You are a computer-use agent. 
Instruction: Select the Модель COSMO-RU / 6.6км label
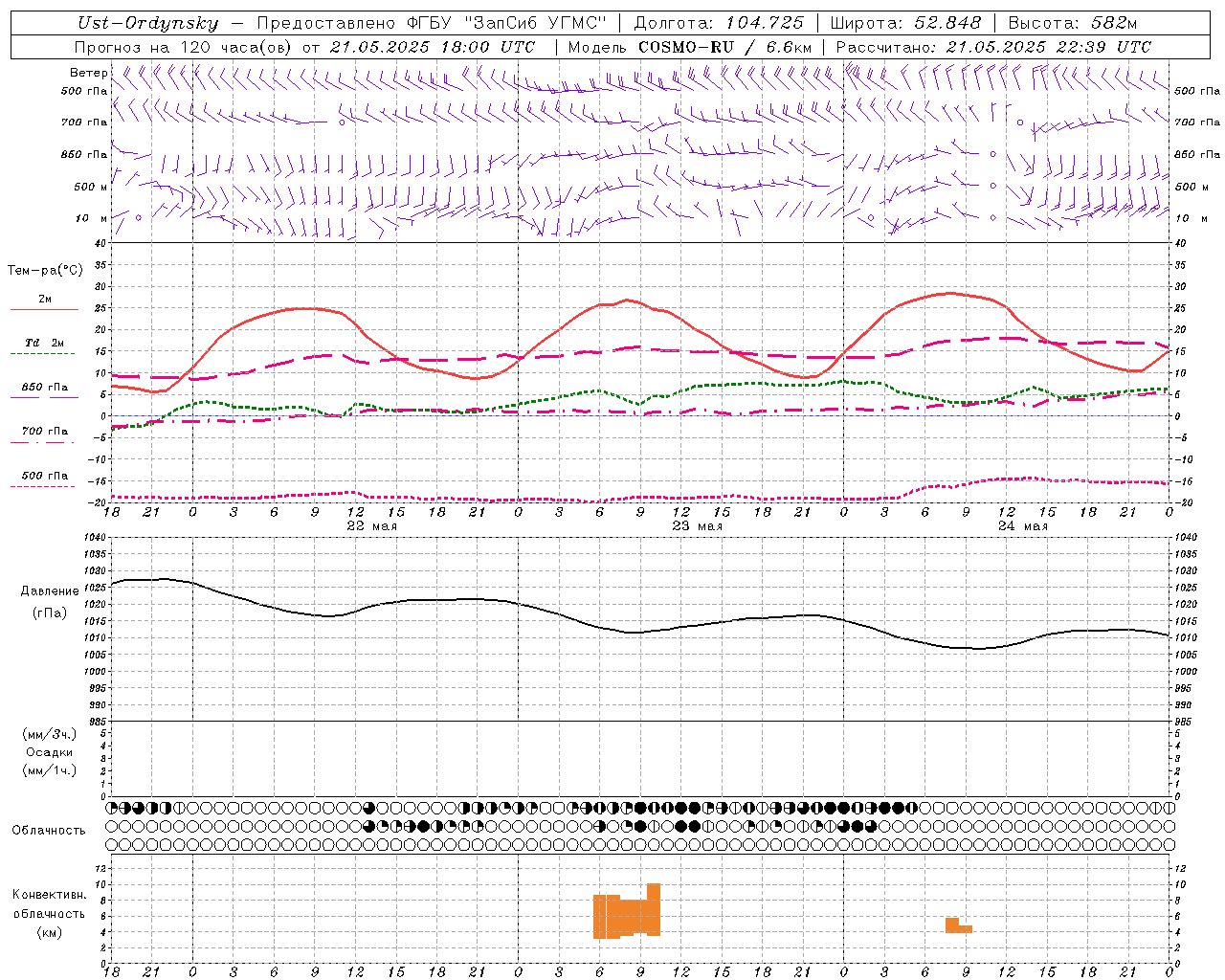tap(690, 47)
